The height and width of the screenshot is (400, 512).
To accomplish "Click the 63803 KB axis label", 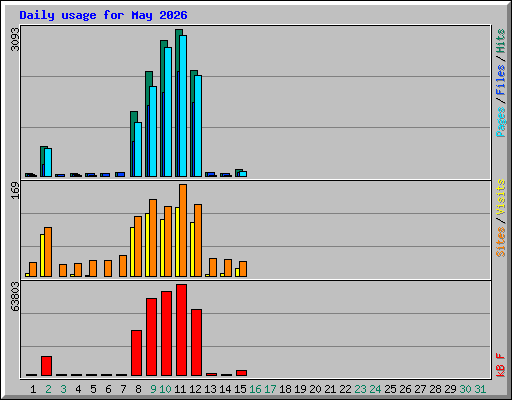I will 15,296.
